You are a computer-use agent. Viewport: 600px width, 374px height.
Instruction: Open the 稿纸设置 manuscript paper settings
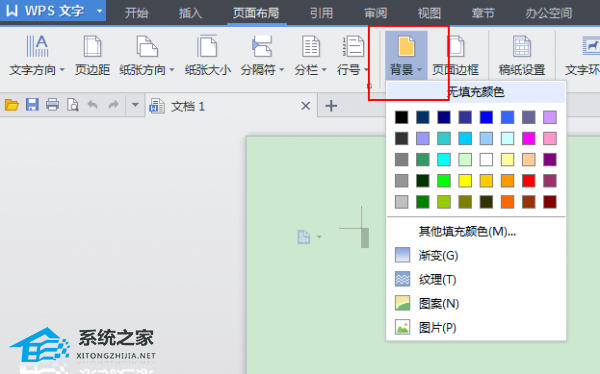click(522, 56)
